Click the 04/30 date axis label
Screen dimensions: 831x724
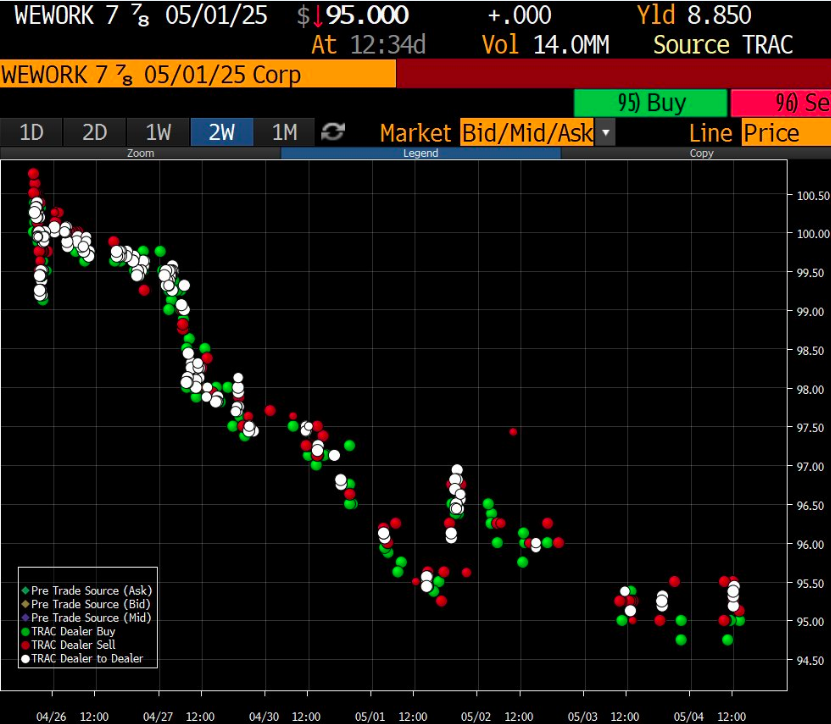(x=264, y=717)
